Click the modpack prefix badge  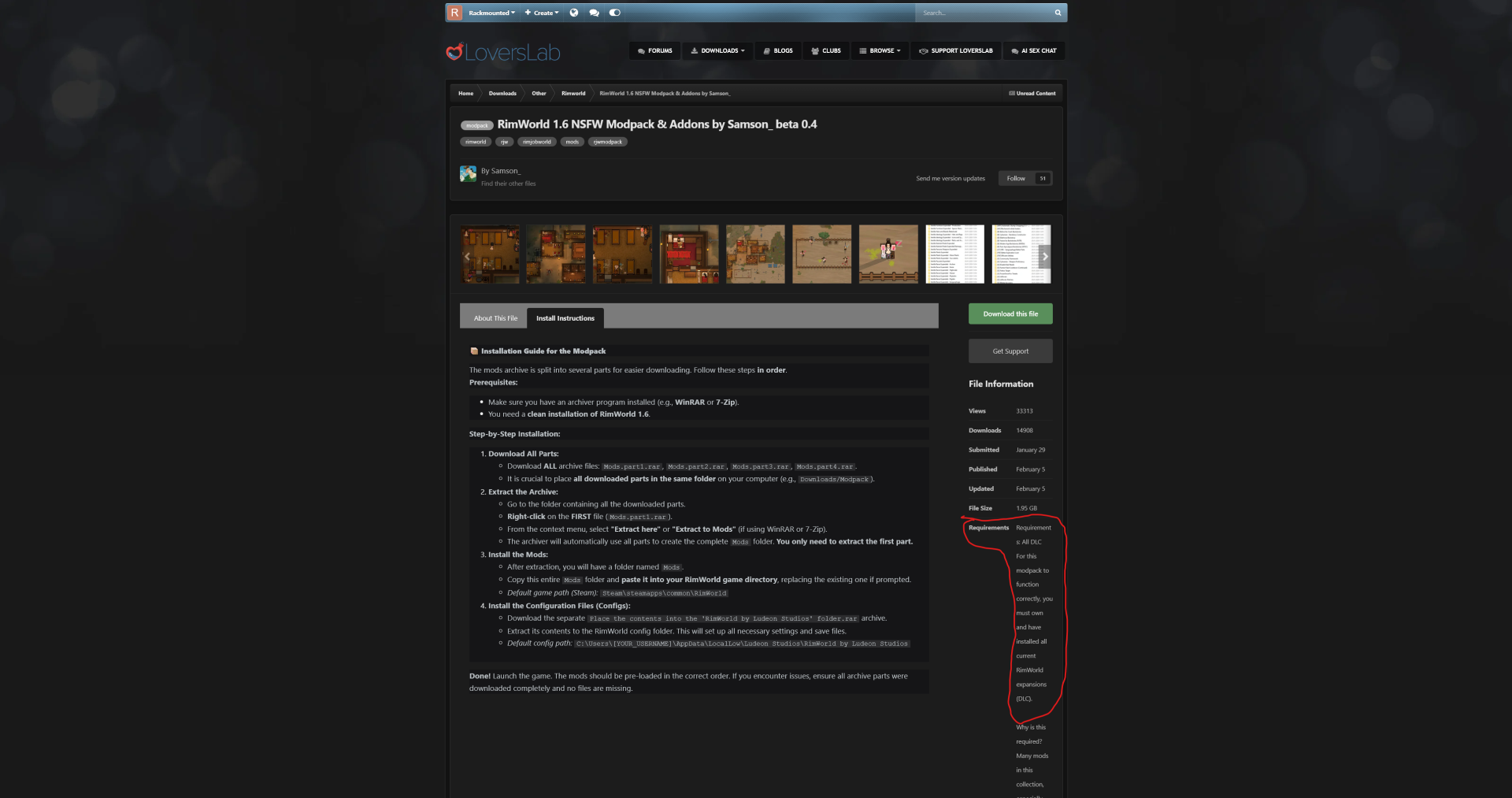(x=476, y=125)
